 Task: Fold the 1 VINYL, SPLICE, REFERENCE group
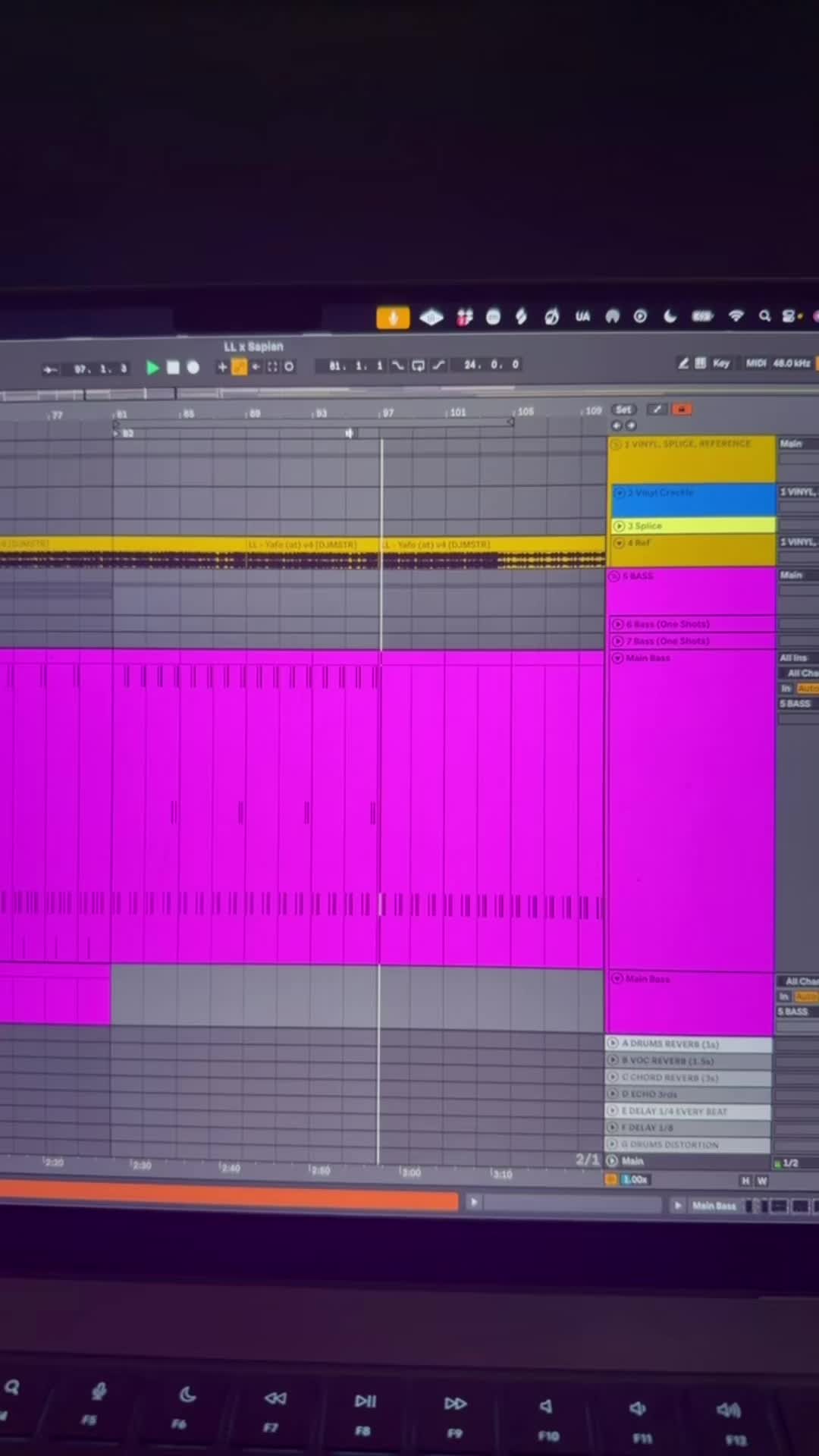click(x=617, y=444)
